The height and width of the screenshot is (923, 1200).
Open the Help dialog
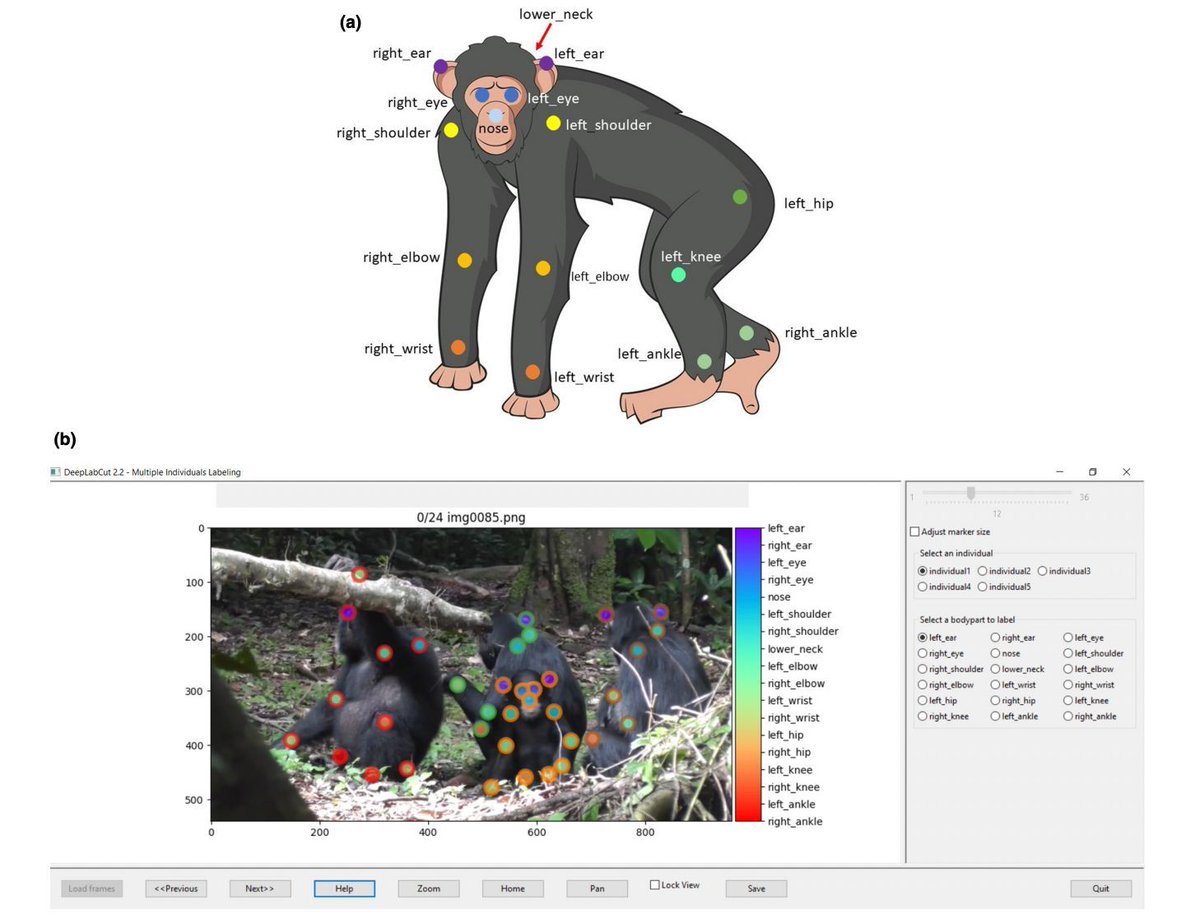344,888
